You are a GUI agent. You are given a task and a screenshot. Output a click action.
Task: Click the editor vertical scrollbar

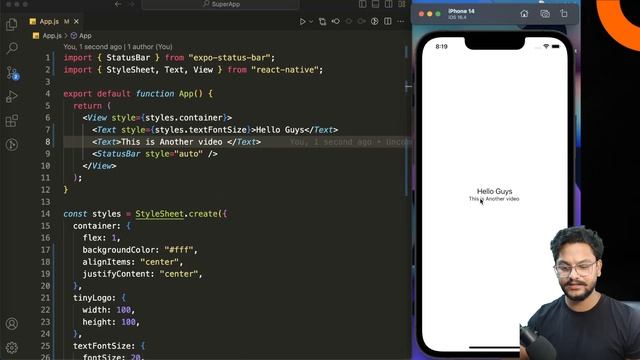point(407,122)
